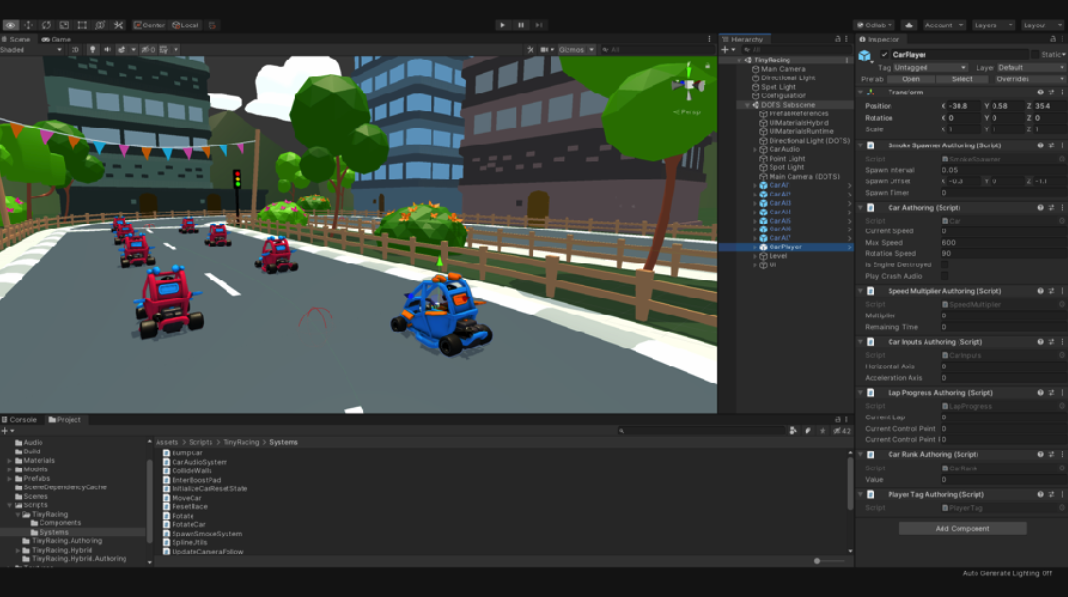The image size is (1068, 597).
Task: Collapse the DOTS Subscene in the Hierarchy
Action: click(748, 105)
